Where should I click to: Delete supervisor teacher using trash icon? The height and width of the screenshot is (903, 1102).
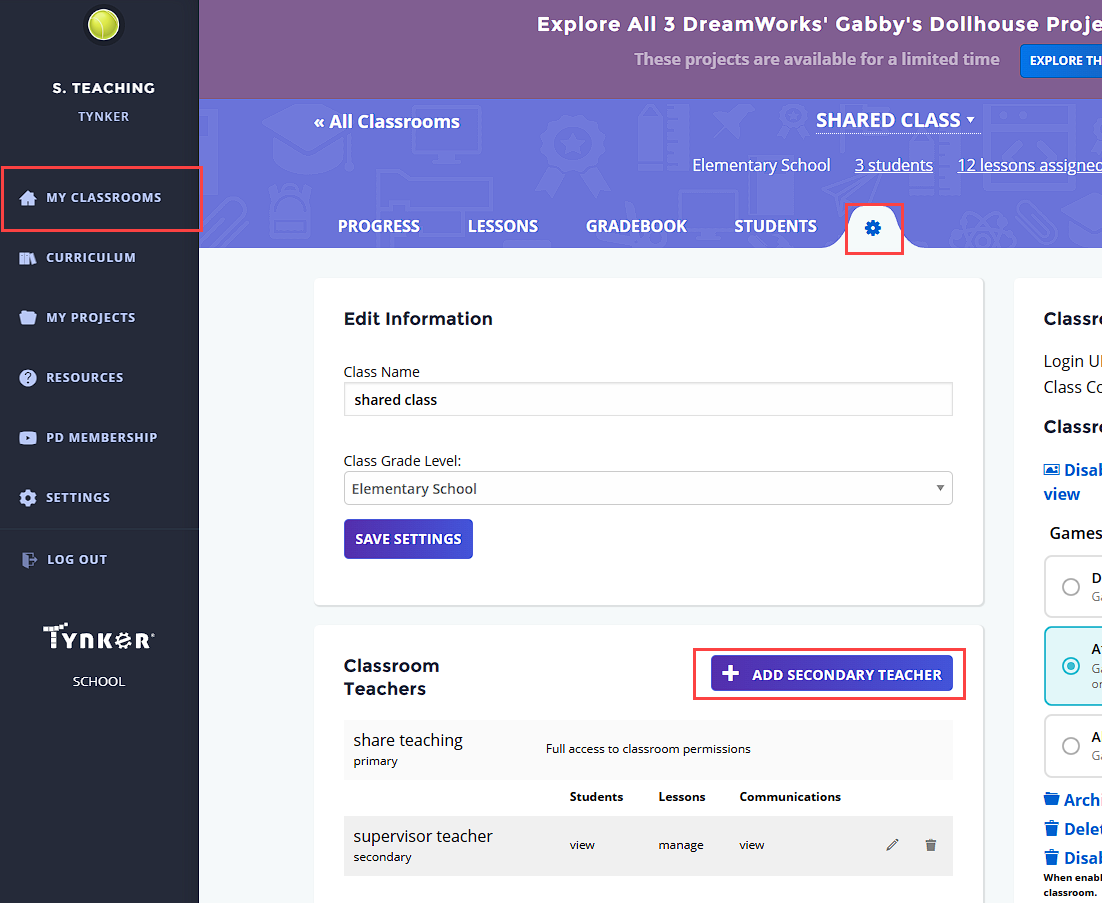[931, 845]
